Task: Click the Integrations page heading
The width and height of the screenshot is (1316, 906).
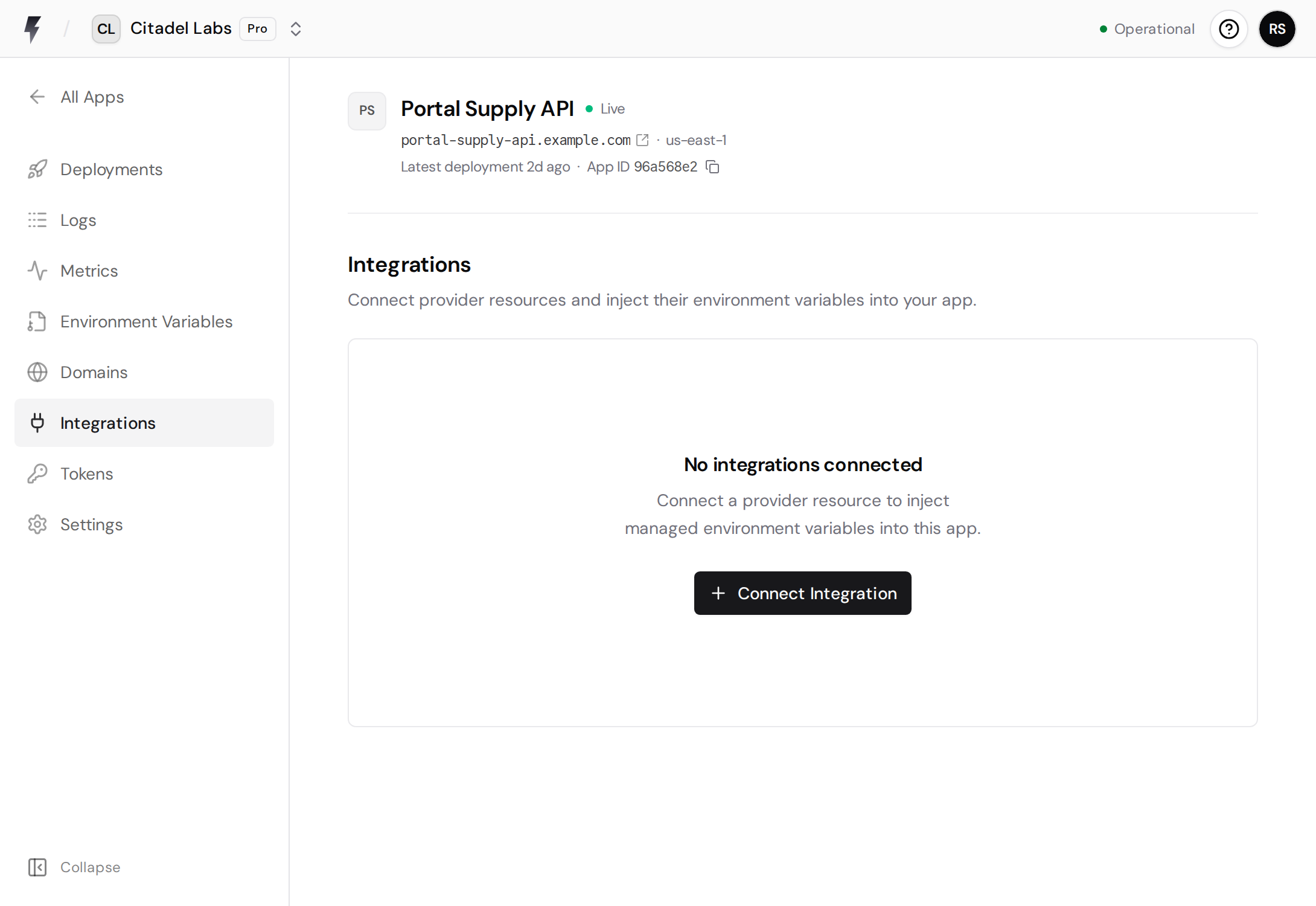Action: click(409, 265)
